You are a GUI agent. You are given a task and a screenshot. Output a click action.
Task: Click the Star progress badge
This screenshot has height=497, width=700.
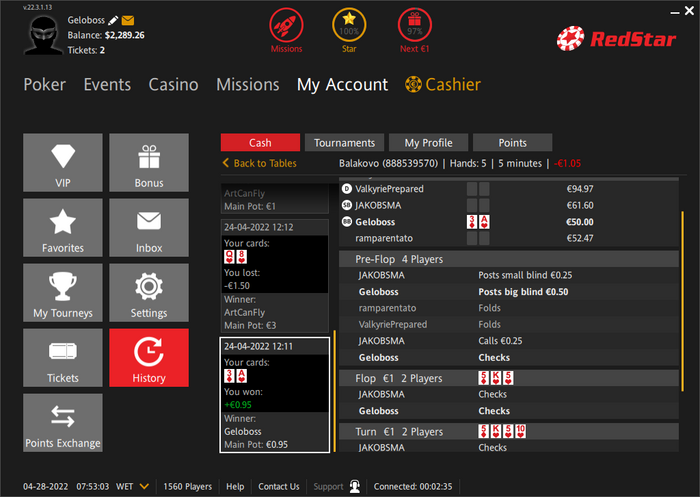click(349, 25)
